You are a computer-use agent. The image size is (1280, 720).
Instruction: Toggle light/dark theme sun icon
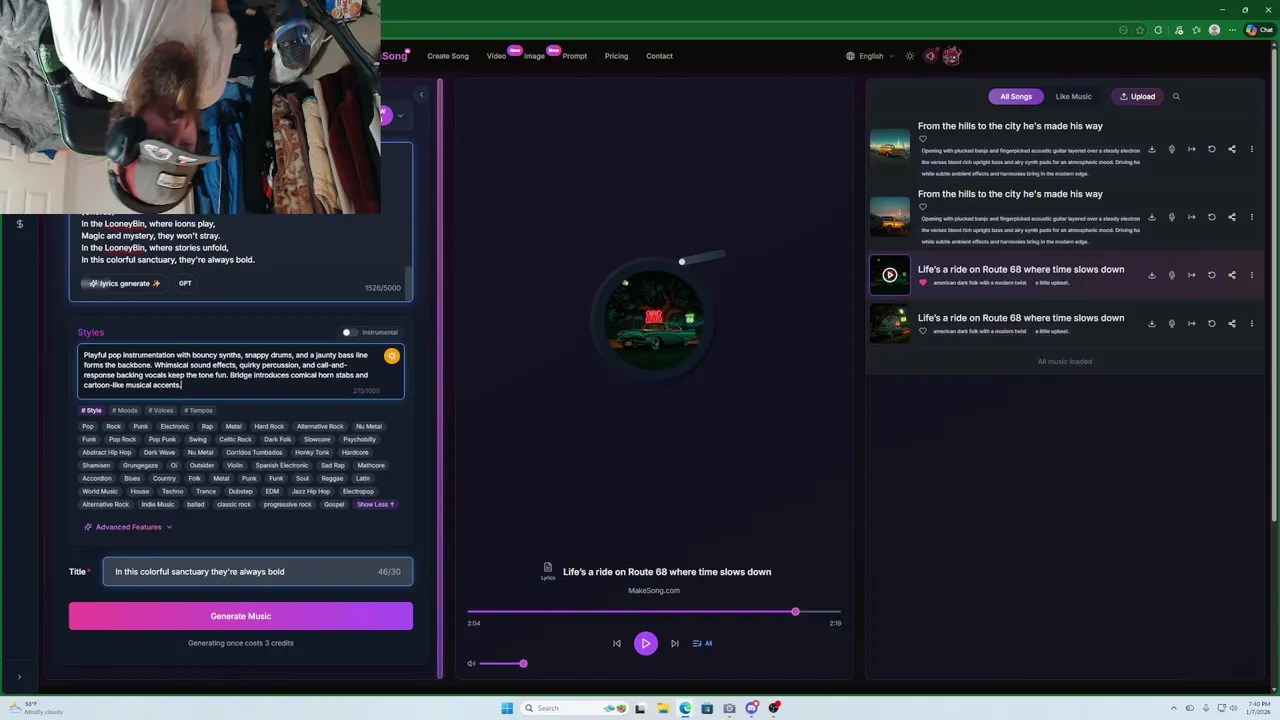pyautogui.click(x=909, y=56)
